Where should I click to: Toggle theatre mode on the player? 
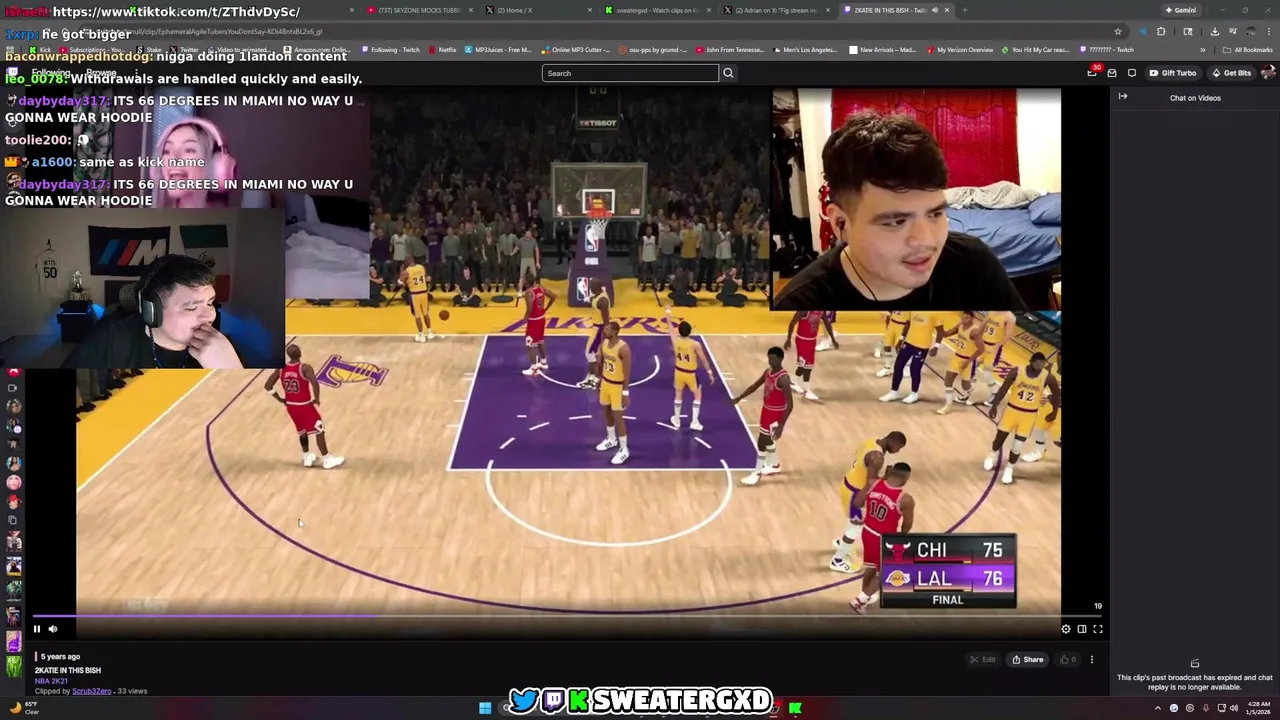(x=1082, y=629)
